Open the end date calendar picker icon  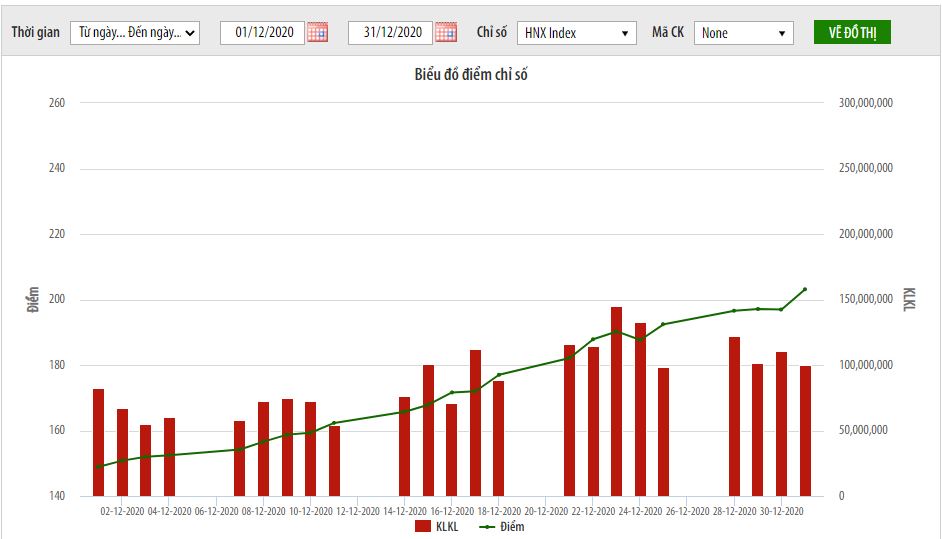point(446,32)
